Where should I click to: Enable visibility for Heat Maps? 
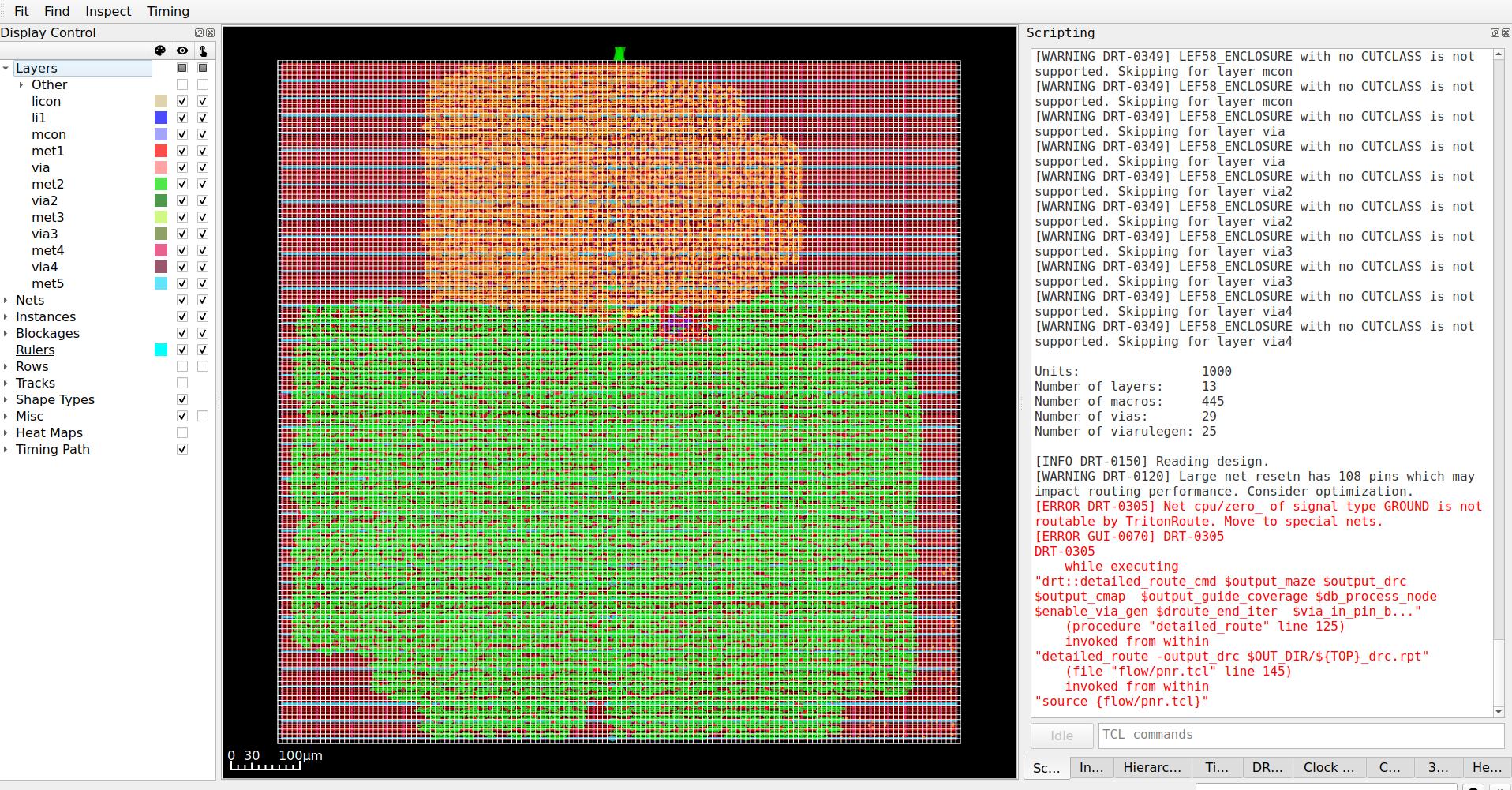point(182,432)
